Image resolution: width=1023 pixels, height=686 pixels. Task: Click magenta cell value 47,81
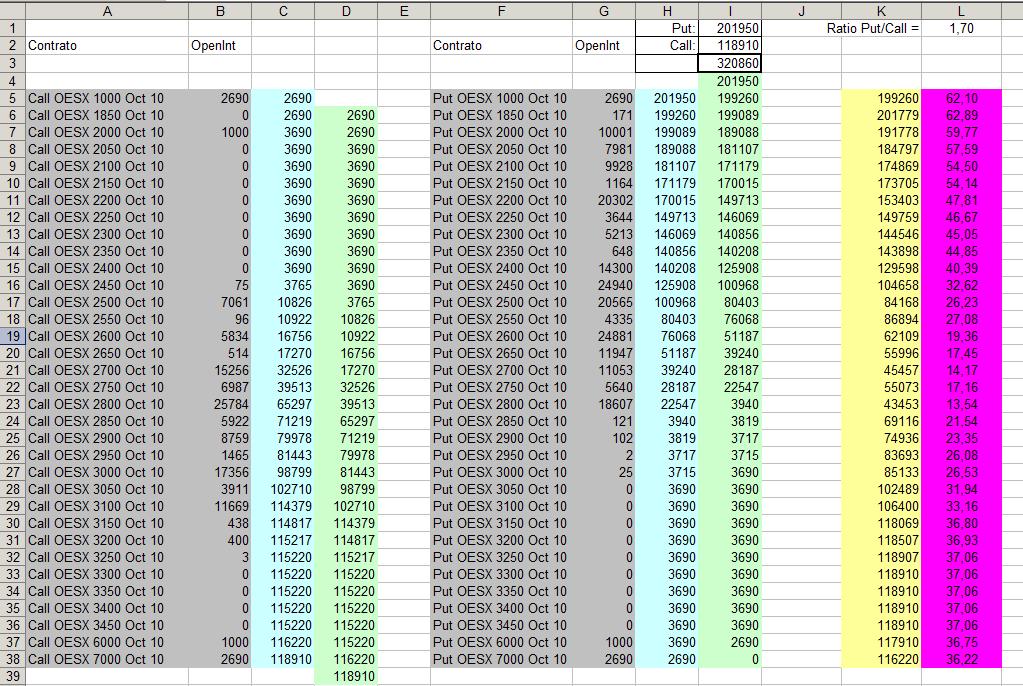click(961, 200)
